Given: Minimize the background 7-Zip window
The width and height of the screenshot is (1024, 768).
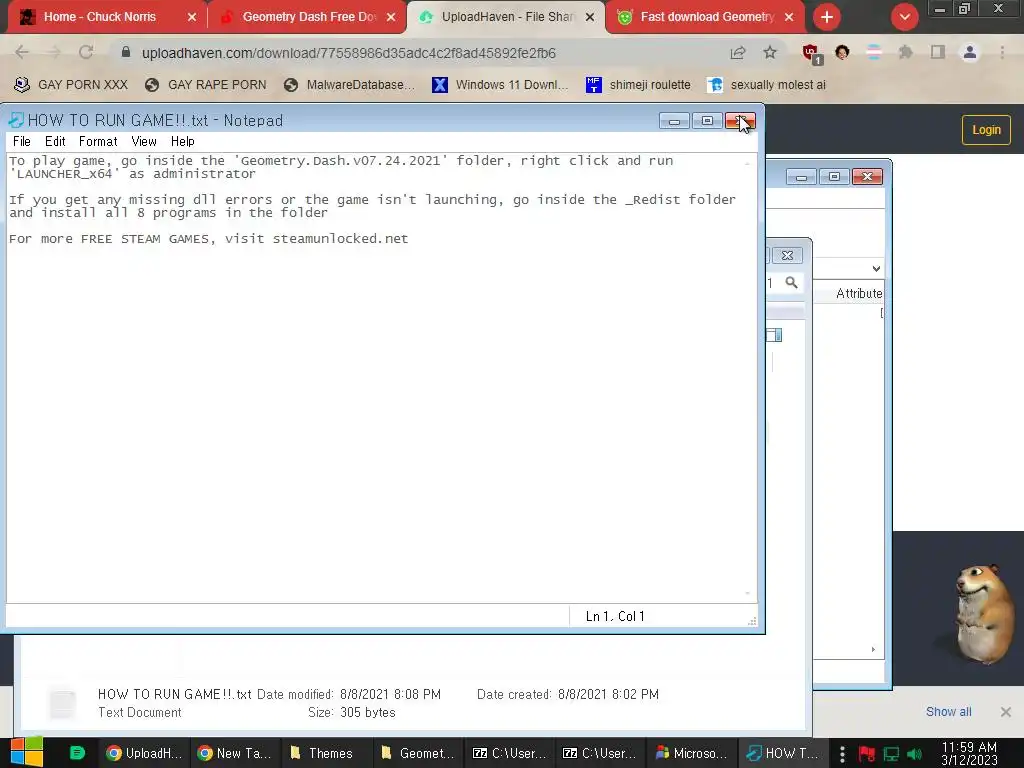Looking at the screenshot, I should pos(801,177).
